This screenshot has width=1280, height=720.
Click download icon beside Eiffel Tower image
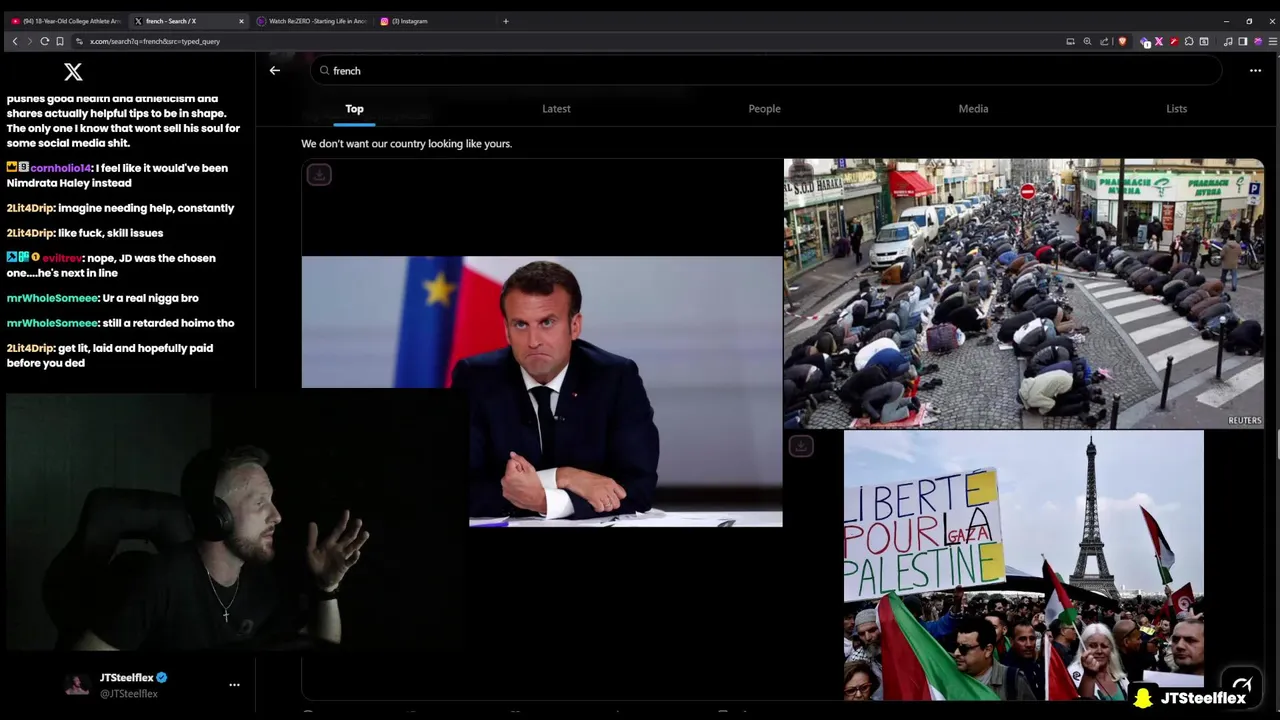coord(801,446)
